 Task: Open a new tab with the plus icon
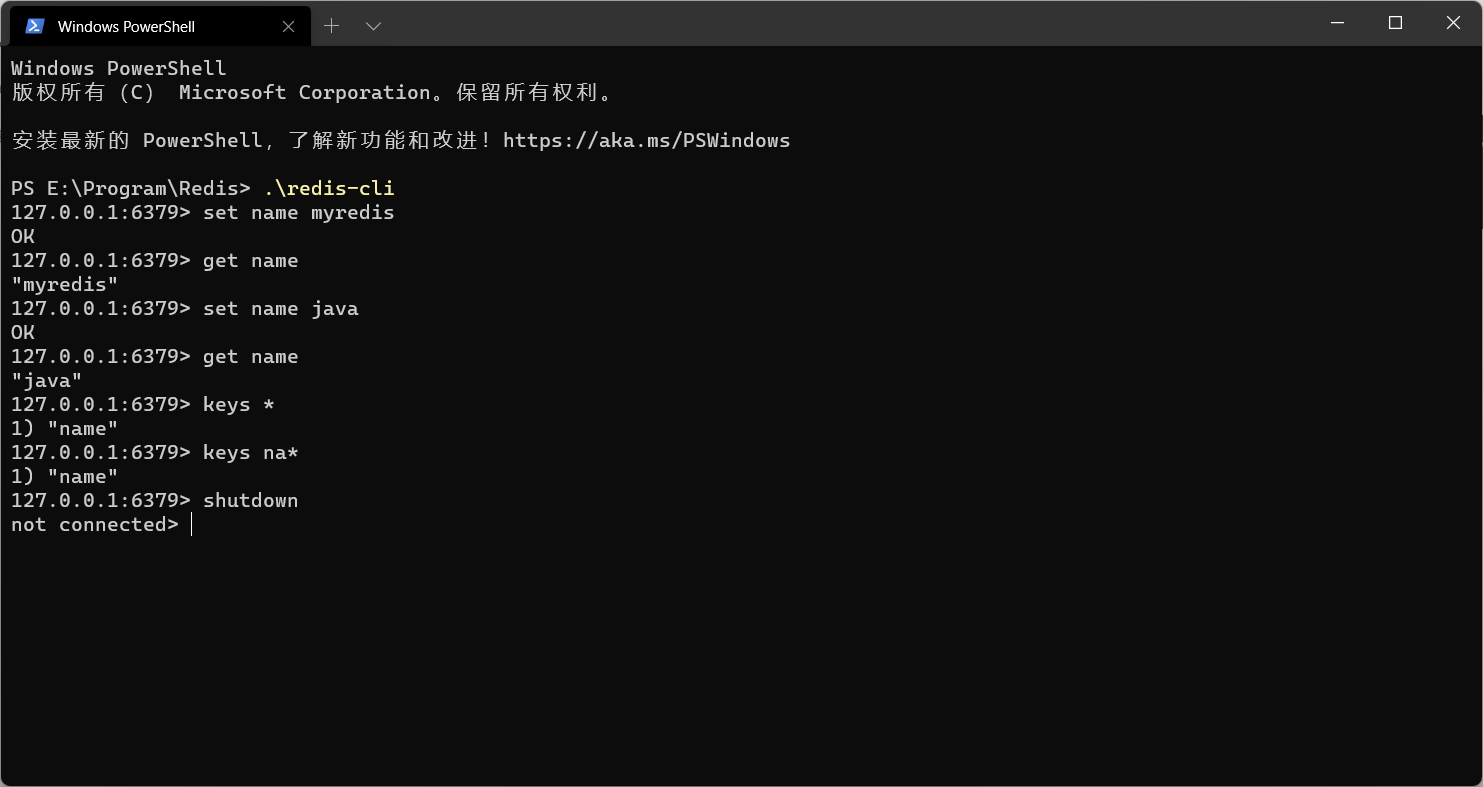coord(332,26)
